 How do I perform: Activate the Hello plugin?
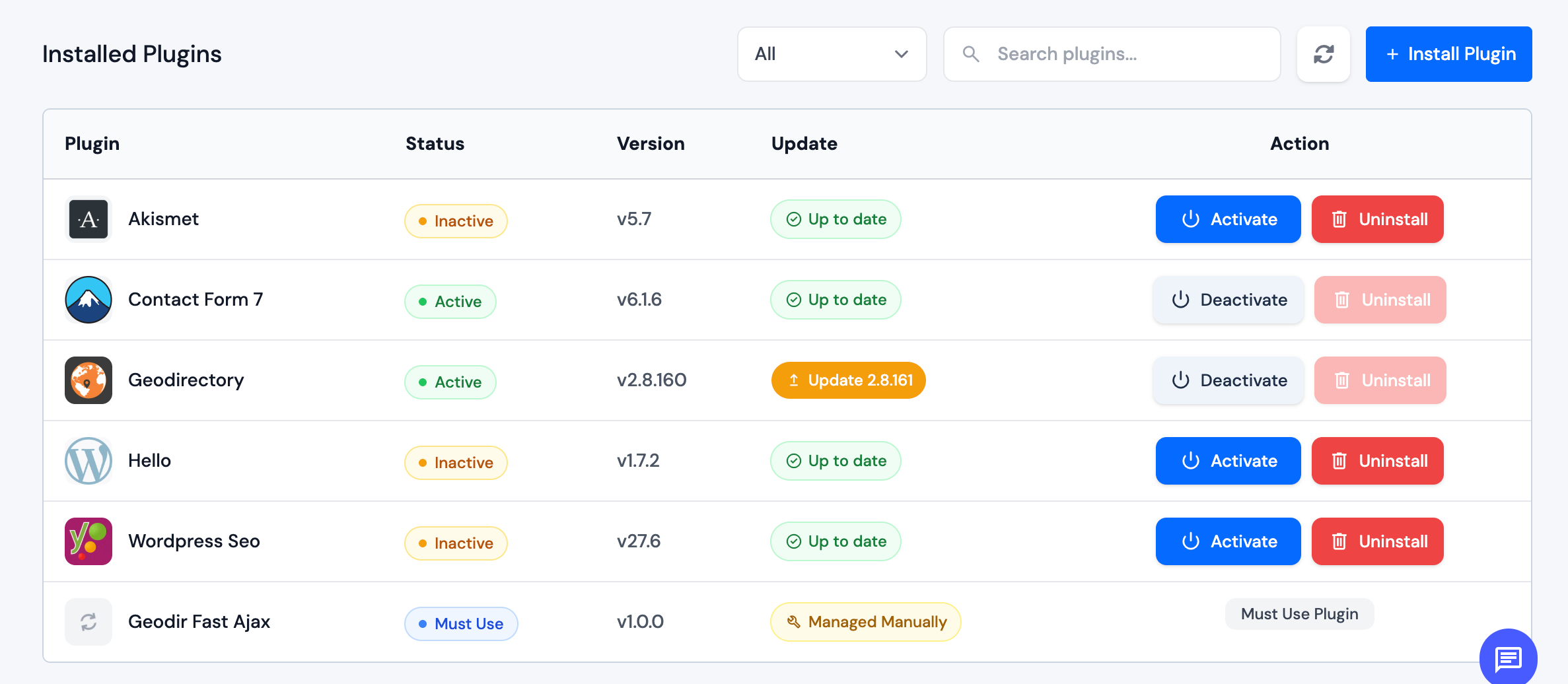(1229, 461)
